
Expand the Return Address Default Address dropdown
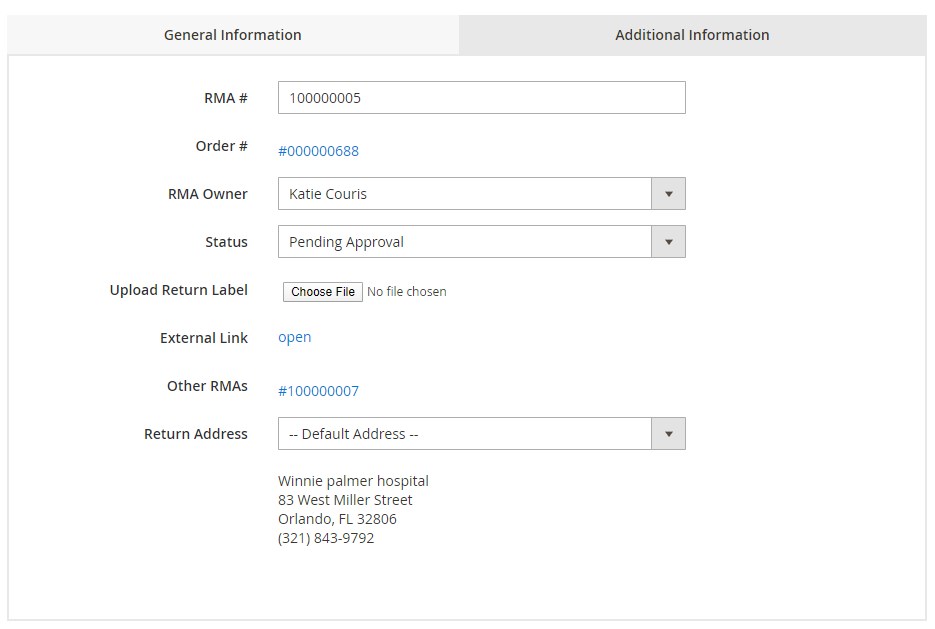(x=465, y=434)
